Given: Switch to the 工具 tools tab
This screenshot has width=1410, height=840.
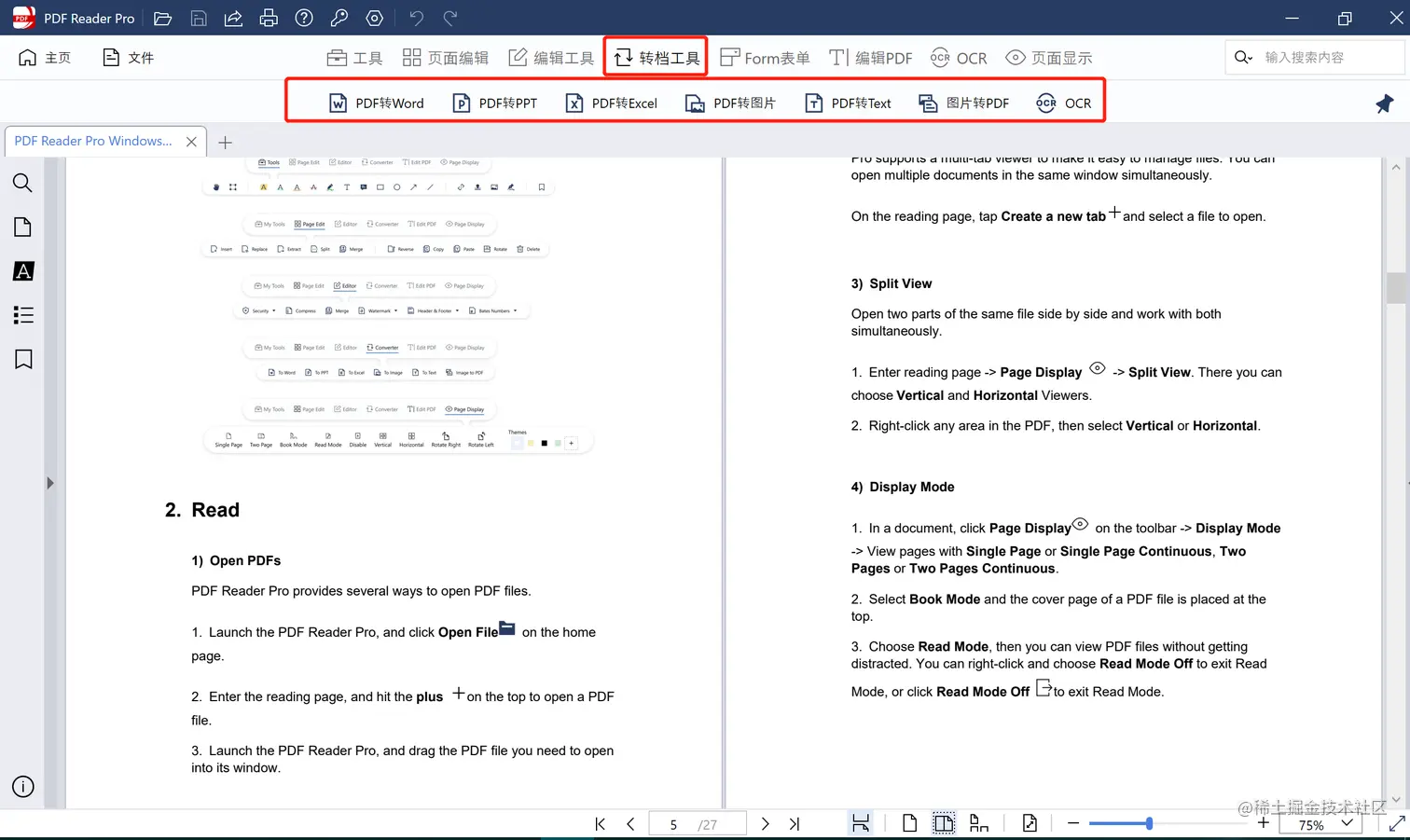Looking at the screenshot, I should click(x=354, y=58).
